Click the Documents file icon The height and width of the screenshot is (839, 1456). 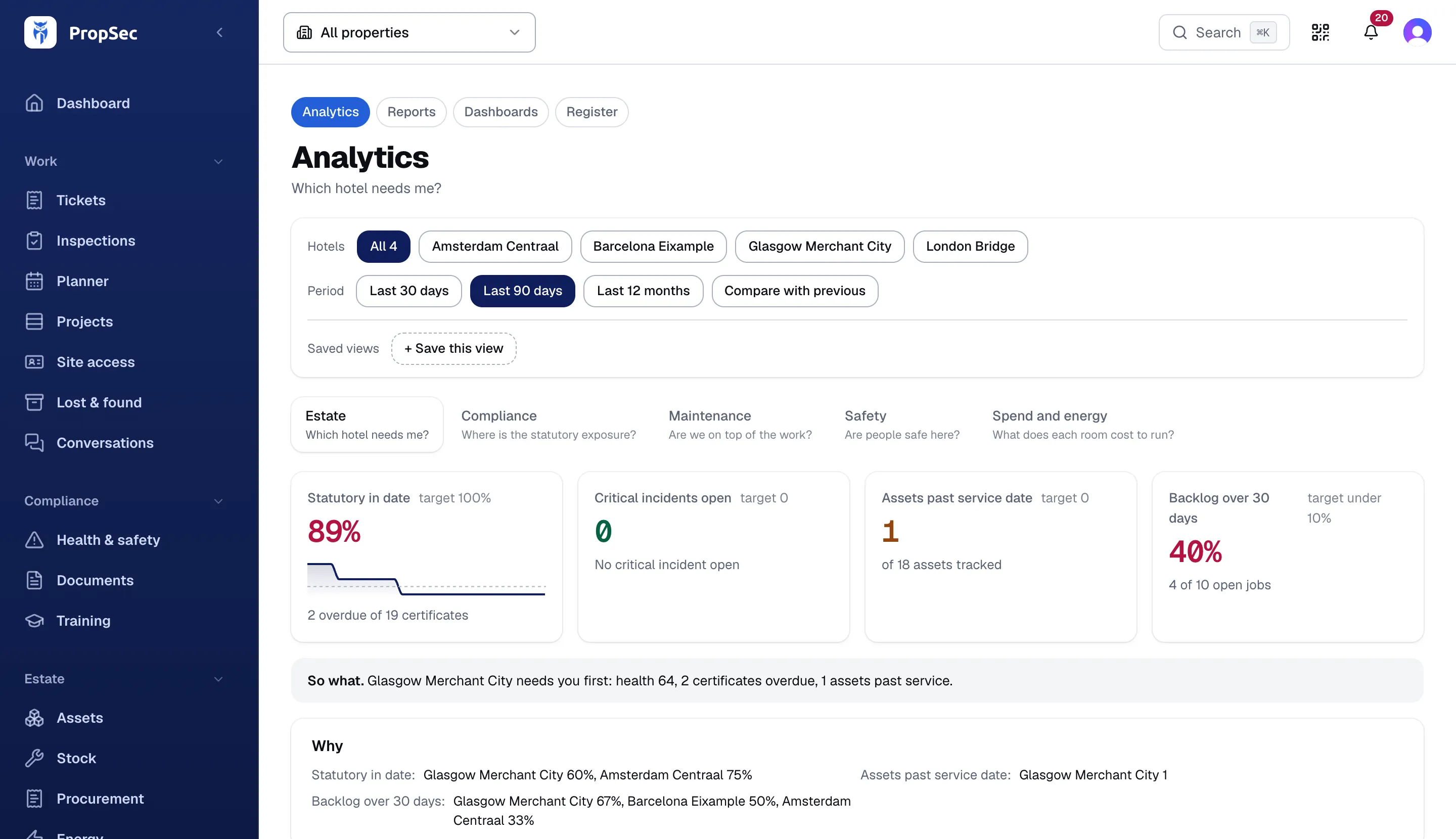pos(34,580)
